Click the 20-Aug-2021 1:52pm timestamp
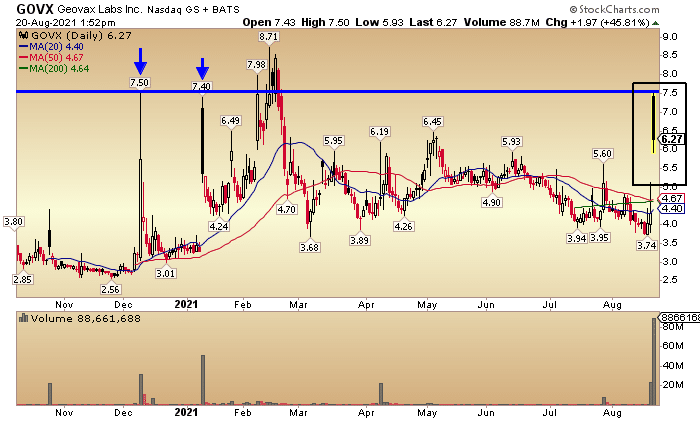The image size is (700, 421). pyautogui.click(x=66, y=22)
